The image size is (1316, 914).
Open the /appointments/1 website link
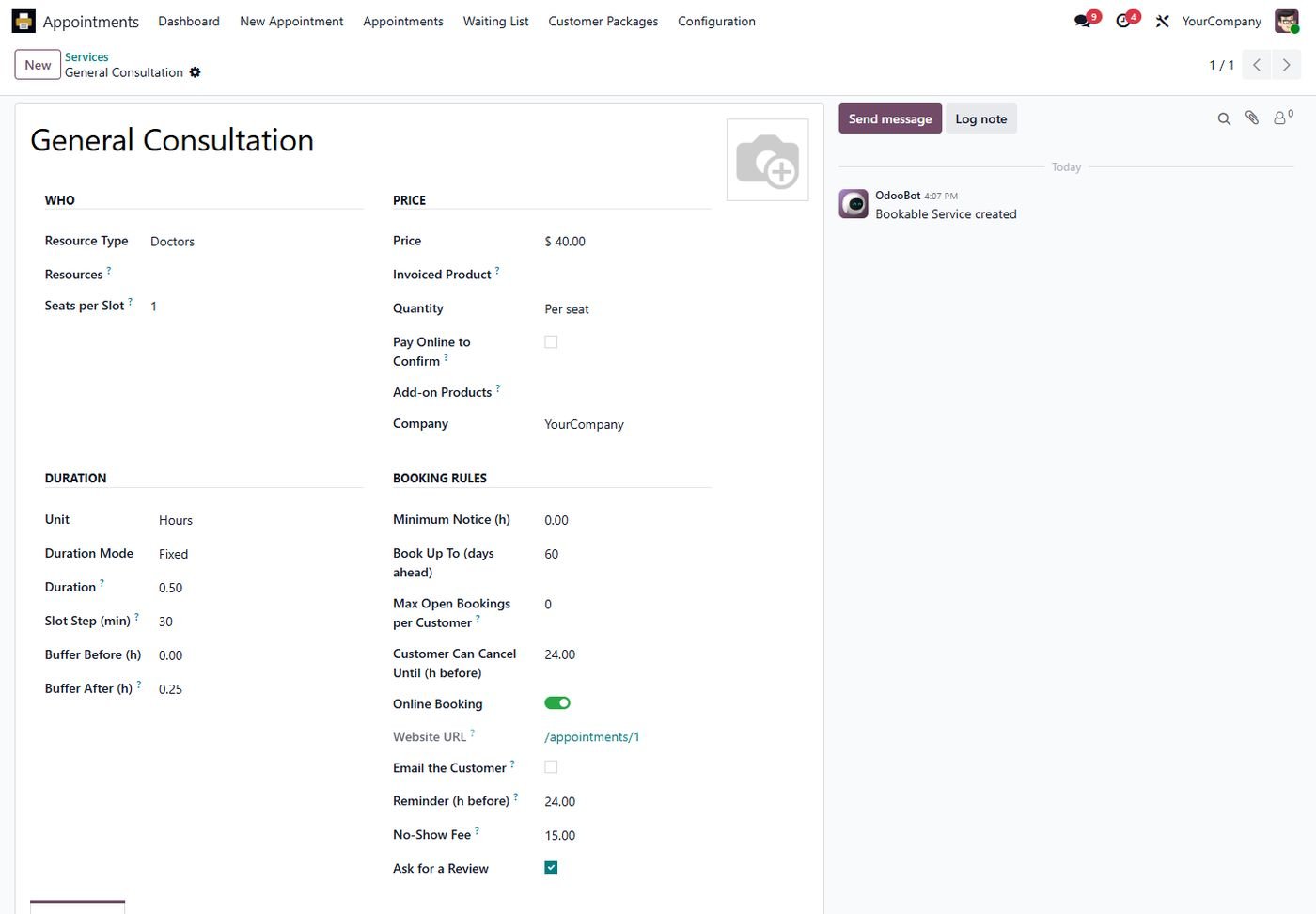click(592, 737)
